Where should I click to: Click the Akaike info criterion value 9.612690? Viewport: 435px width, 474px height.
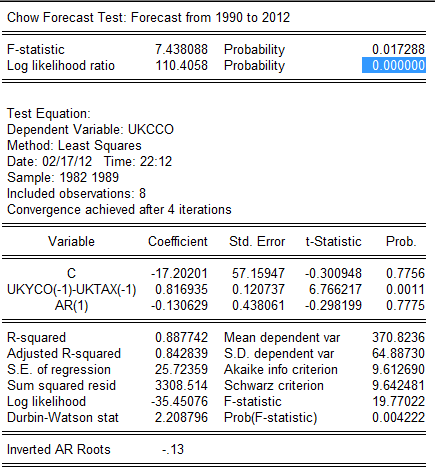[398, 369]
